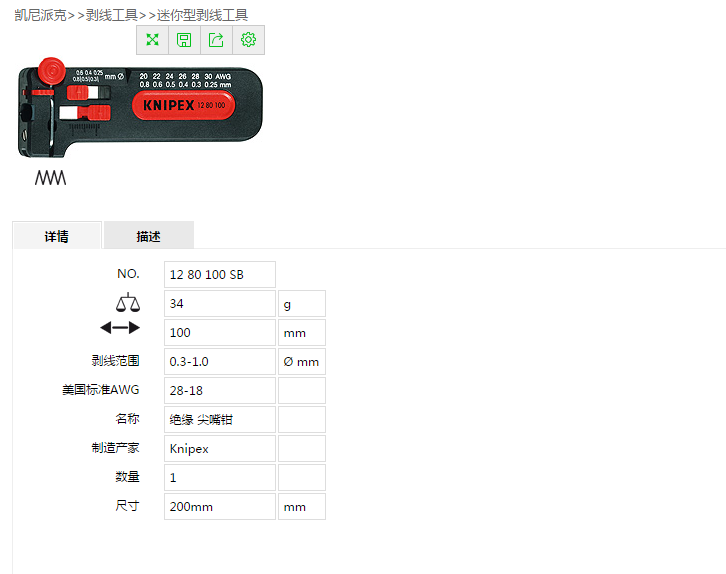Click the double-arrow length icon

point(120,328)
